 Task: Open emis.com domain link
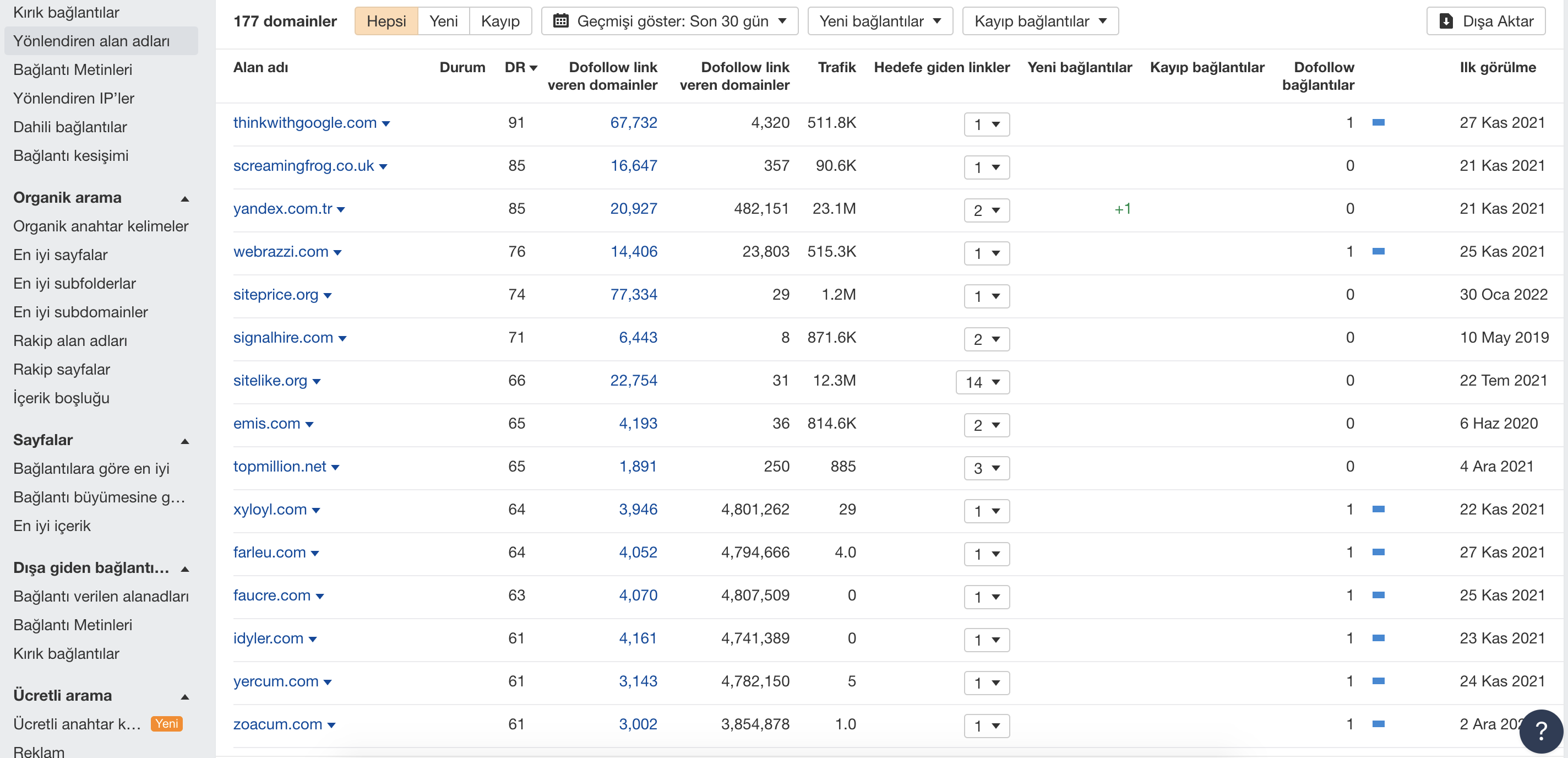click(x=266, y=423)
